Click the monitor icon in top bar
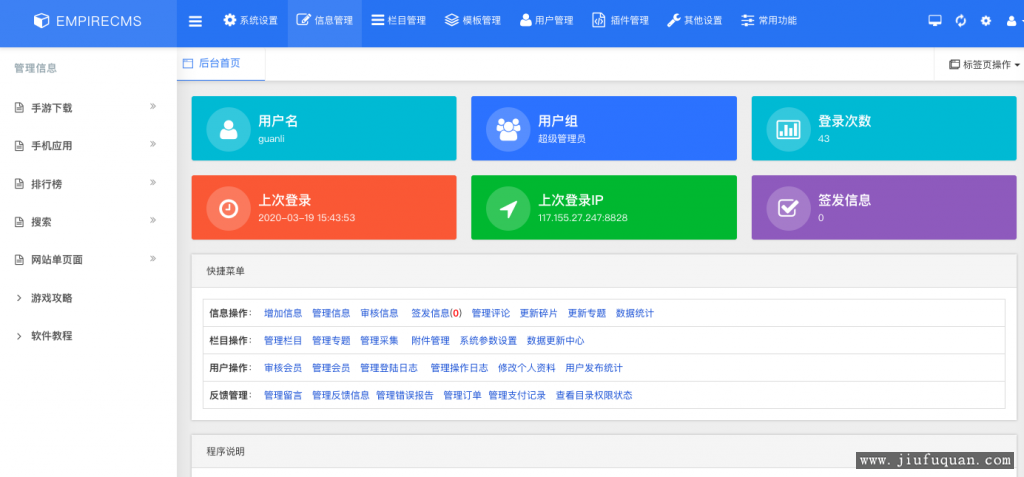This screenshot has height=477, width=1024. [x=935, y=20]
